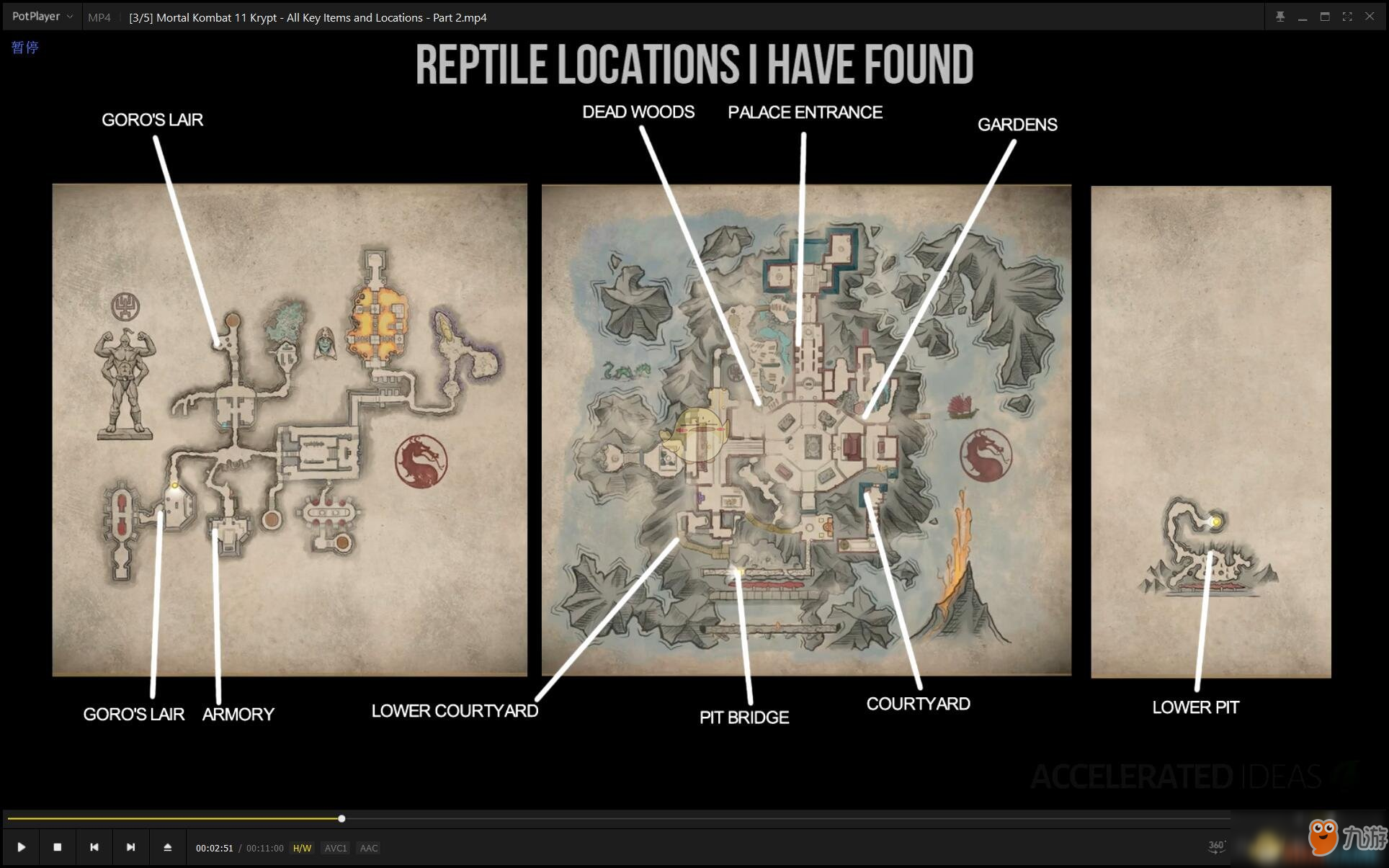Maximize the PotPlayer window

tap(1325, 17)
